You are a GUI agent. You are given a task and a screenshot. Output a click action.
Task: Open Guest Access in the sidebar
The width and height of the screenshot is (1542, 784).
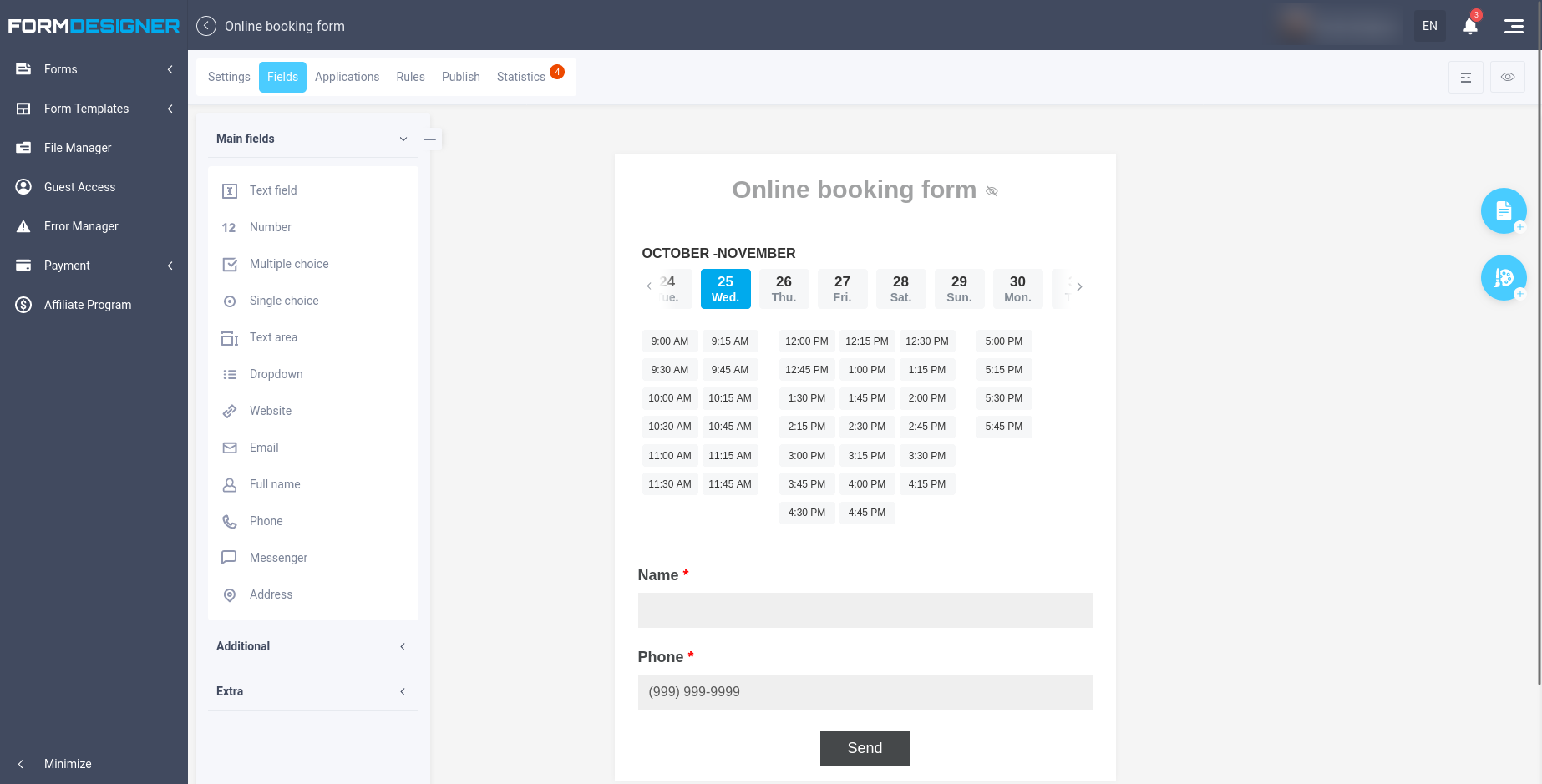tap(80, 187)
